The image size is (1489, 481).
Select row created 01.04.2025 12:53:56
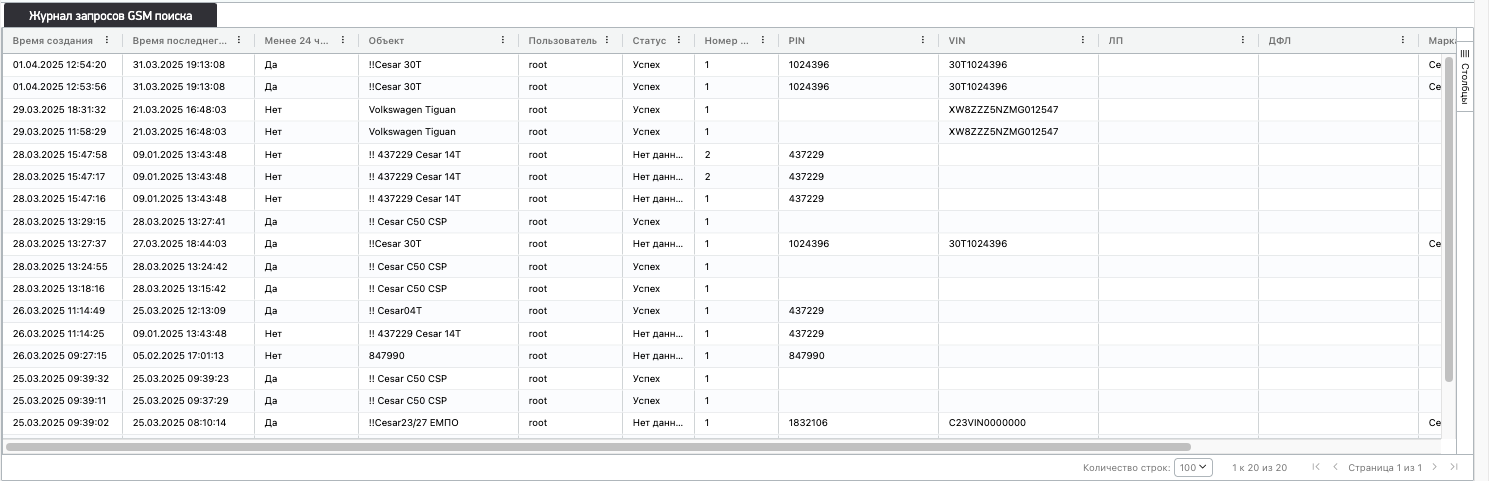pyautogui.click(x=722, y=86)
